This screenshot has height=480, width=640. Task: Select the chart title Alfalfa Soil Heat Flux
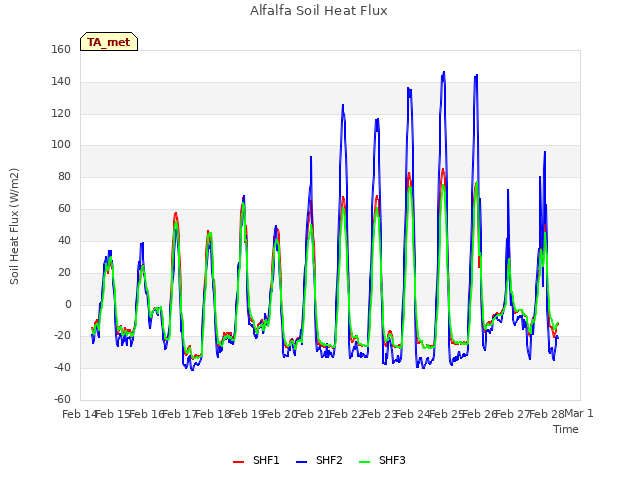tap(319, 11)
